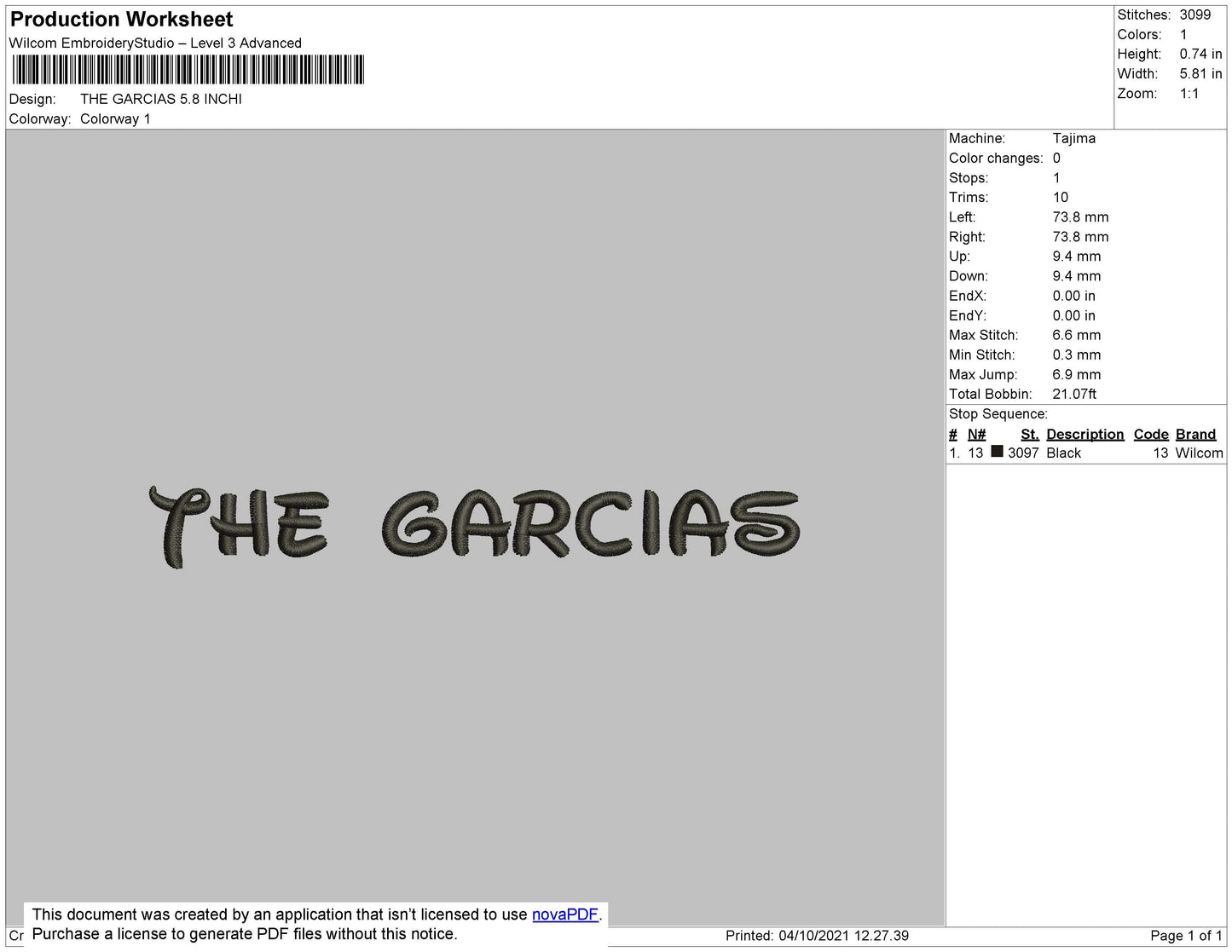The height and width of the screenshot is (952, 1232).
Task: Click the Production Worksheet title
Action: (x=122, y=20)
